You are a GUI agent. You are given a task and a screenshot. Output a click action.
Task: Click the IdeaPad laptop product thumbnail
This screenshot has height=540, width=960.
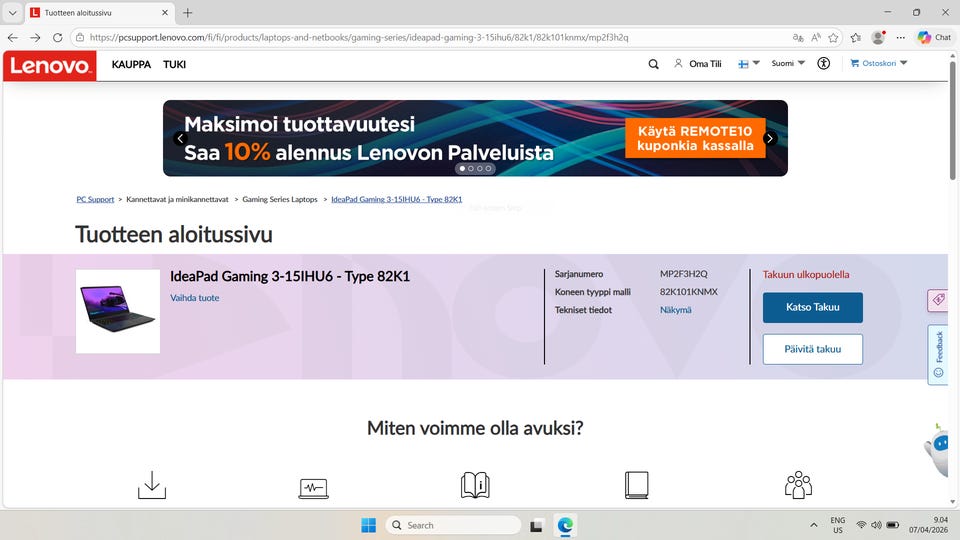[118, 311]
